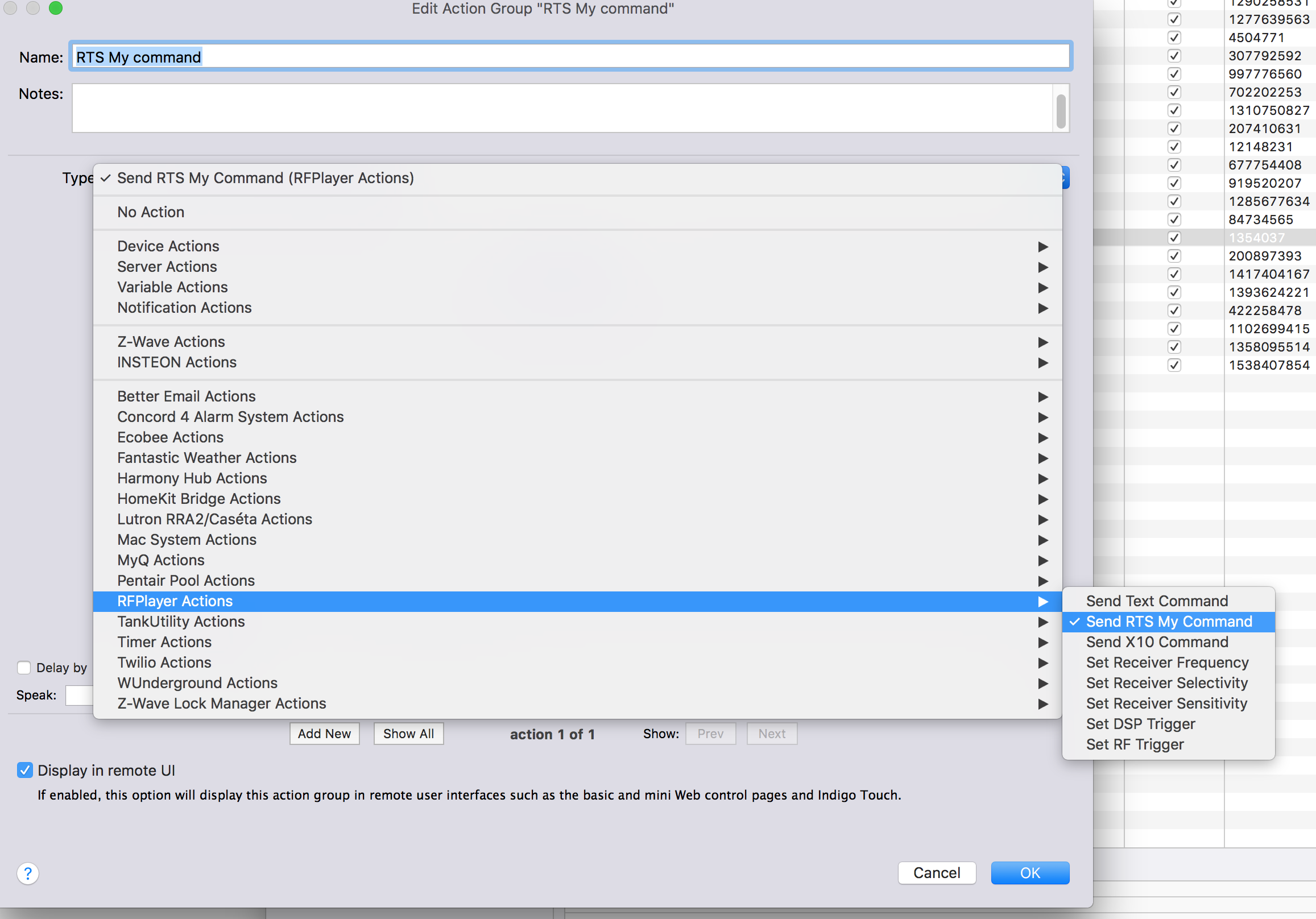Select Send RTS My Command (RFPlayer Actions)
Viewport: 1316px width, 919px height.
[x=578, y=179]
